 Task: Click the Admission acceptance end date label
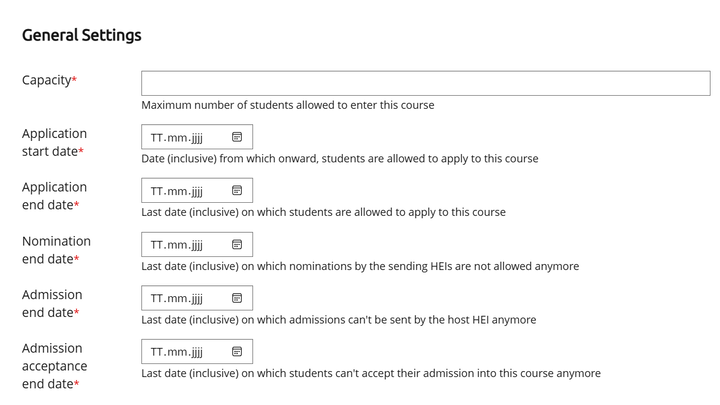tap(54, 366)
